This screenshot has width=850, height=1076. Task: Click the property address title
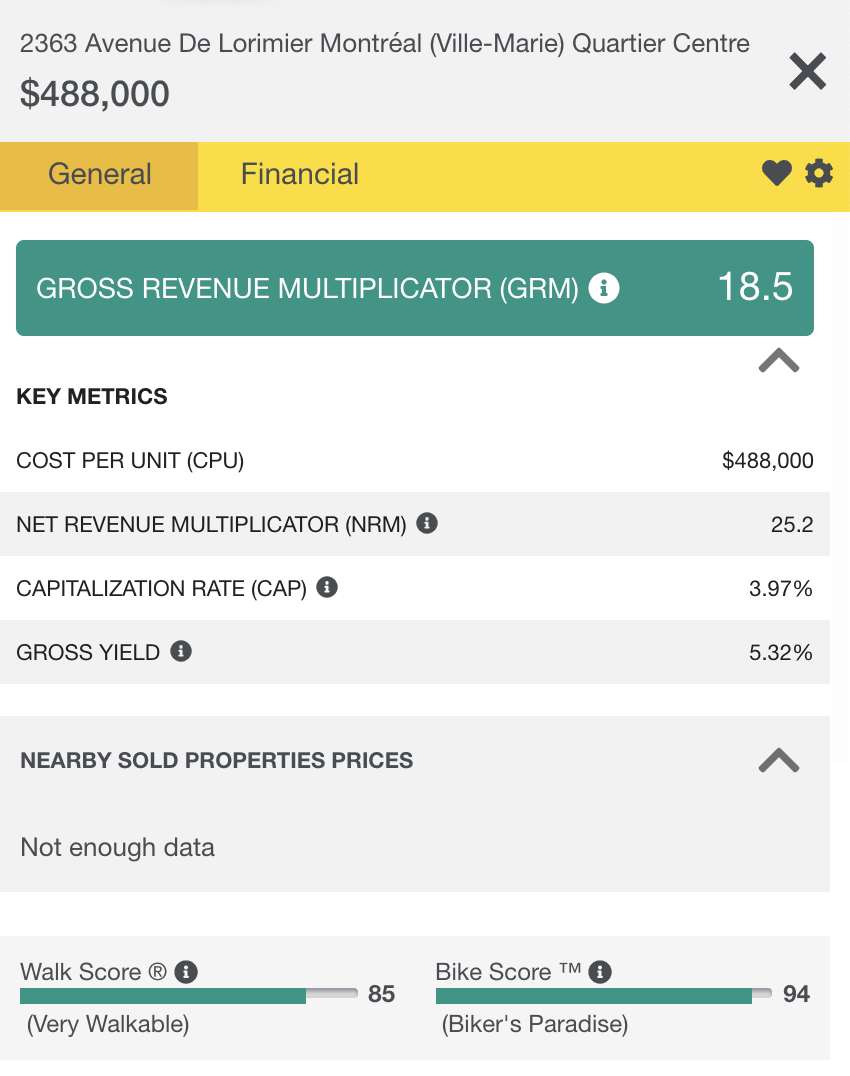coord(385,44)
